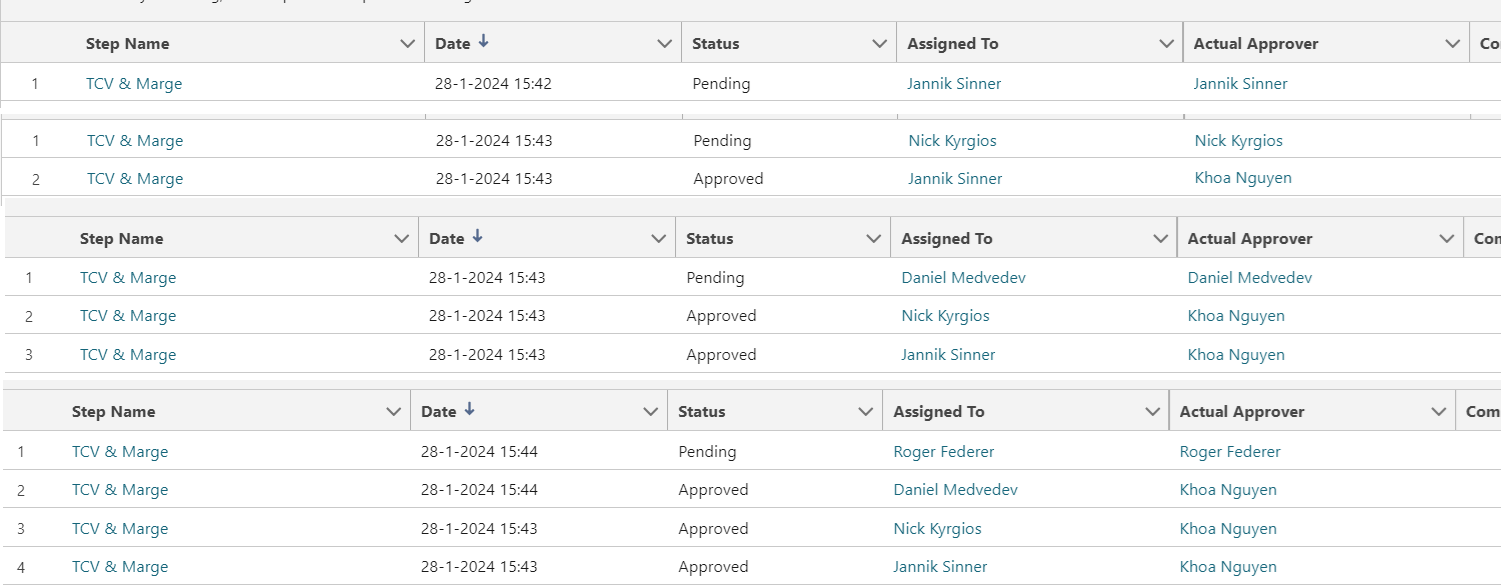The width and height of the screenshot is (1501, 585).
Task: Click Jannik Sinner in Actual Approver column
Action: point(1241,84)
